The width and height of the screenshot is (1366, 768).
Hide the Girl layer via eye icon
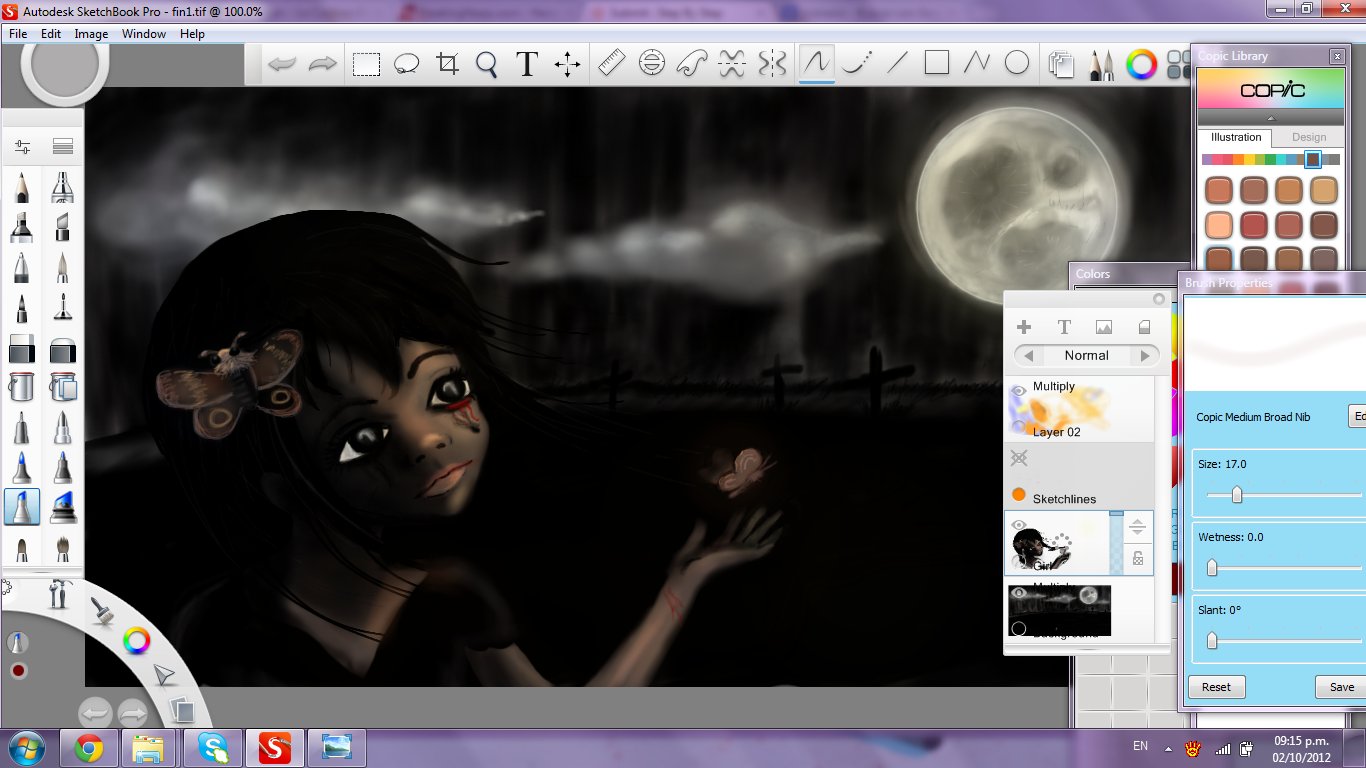click(1019, 525)
